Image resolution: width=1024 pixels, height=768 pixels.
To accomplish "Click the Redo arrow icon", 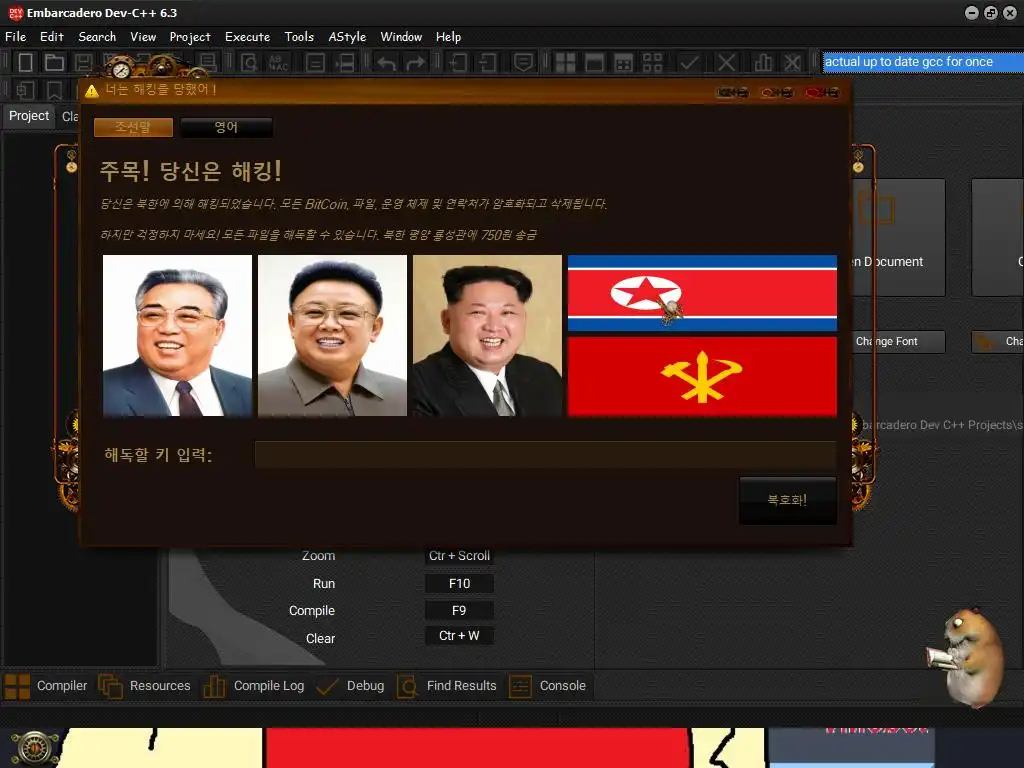I will coord(415,63).
